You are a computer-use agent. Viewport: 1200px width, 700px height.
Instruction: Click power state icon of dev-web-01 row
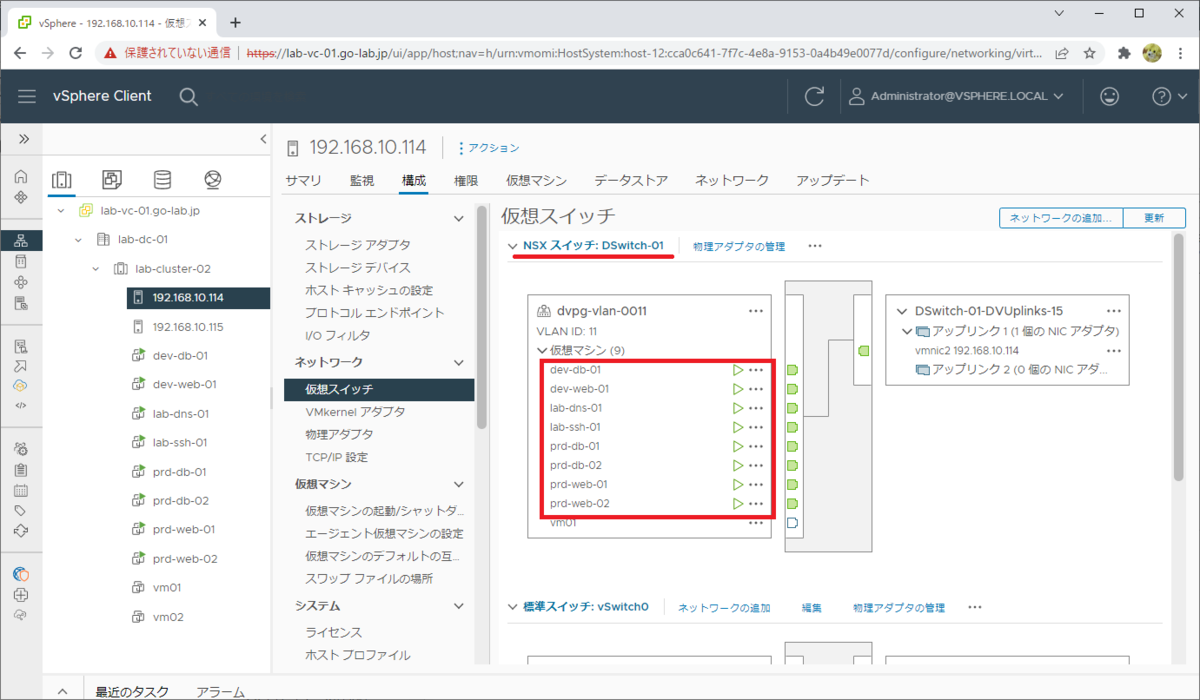click(738, 389)
